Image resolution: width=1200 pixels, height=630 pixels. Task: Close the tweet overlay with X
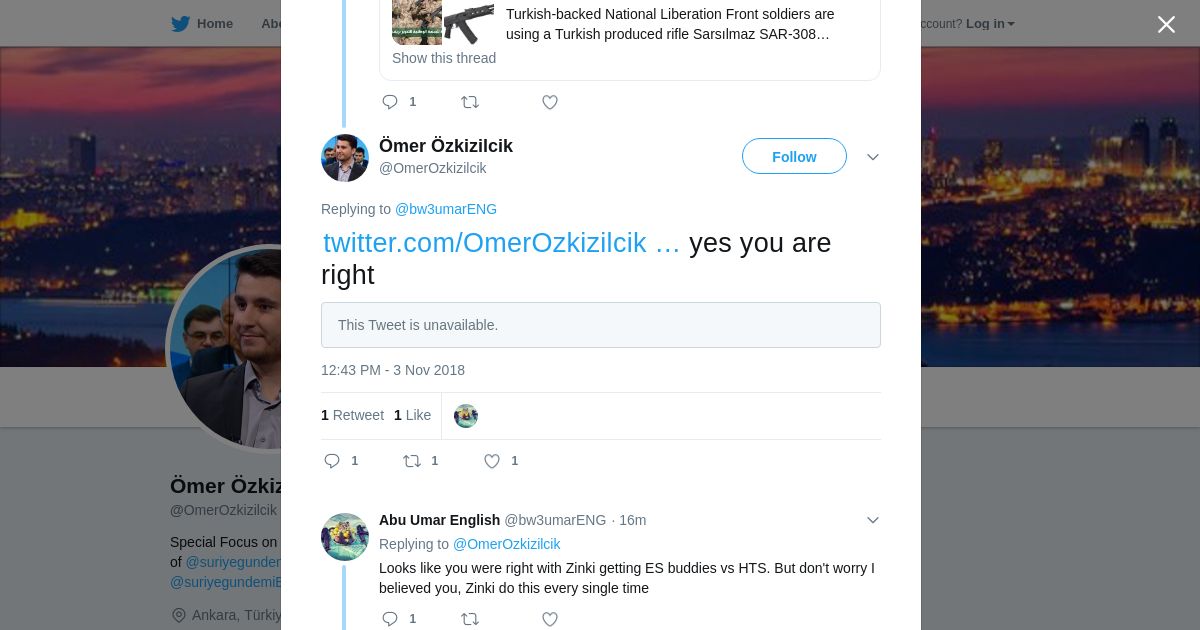click(x=1166, y=25)
